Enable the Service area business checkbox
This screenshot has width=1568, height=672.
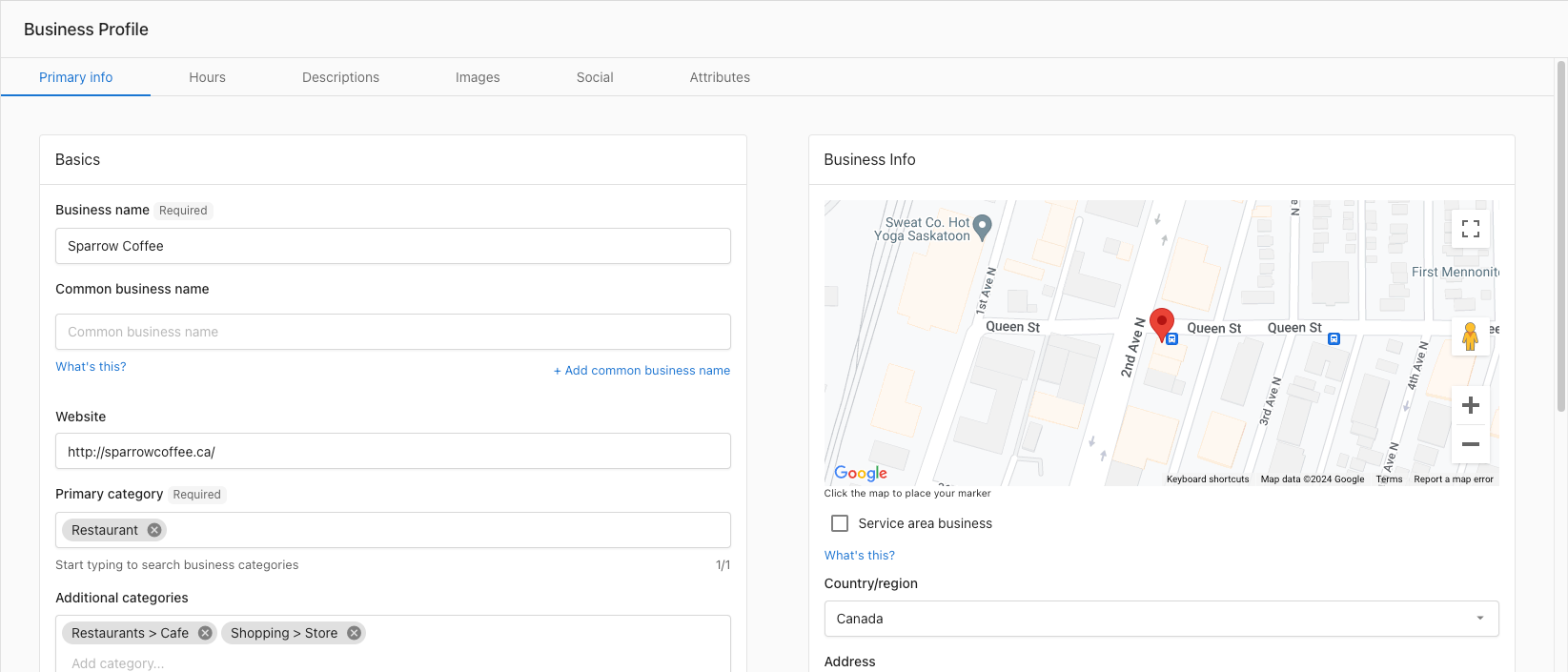coord(840,523)
